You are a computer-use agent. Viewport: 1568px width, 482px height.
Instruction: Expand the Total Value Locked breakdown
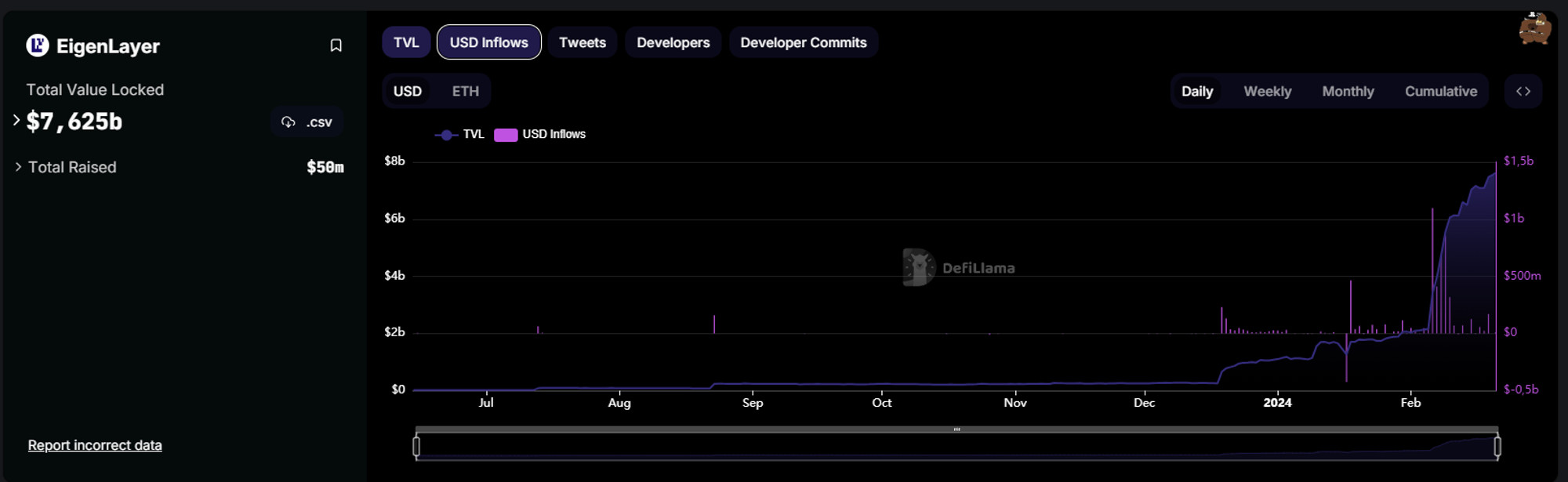(16, 121)
